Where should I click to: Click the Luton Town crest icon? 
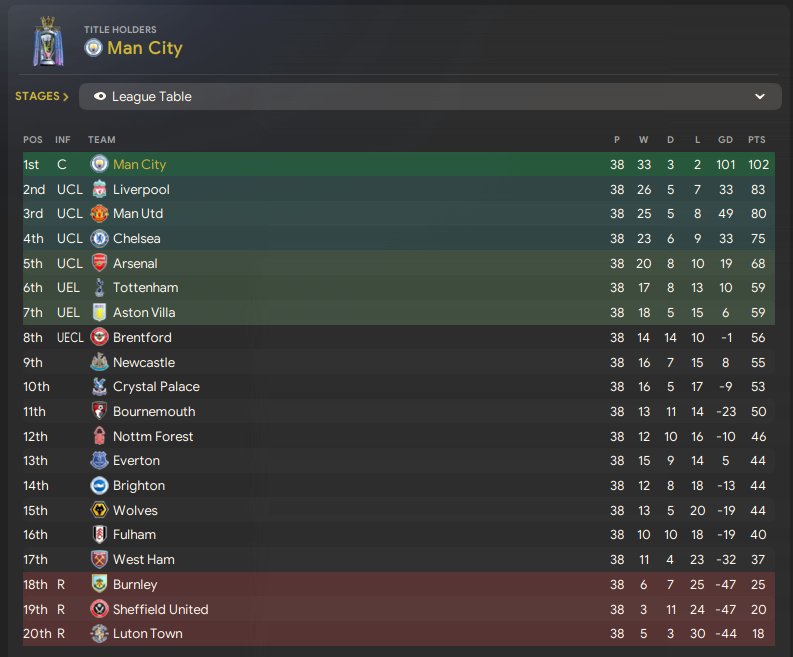(x=99, y=633)
